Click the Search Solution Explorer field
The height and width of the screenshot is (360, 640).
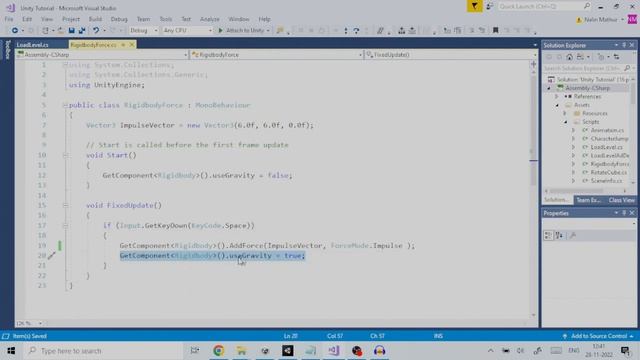point(586,68)
